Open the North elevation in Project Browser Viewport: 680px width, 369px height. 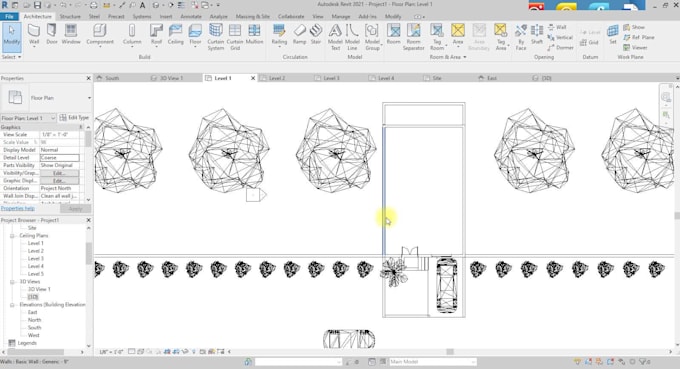click(x=34, y=320)
